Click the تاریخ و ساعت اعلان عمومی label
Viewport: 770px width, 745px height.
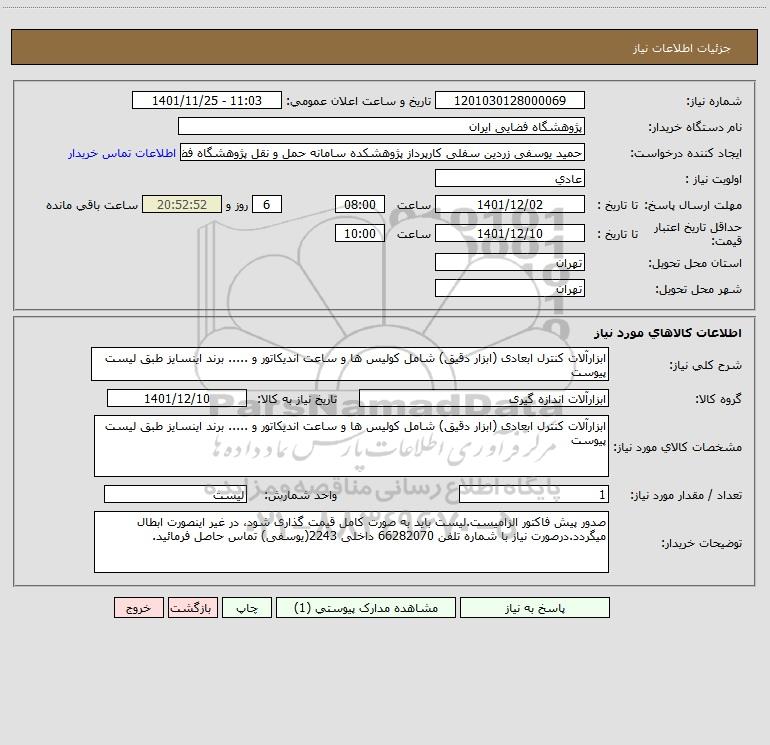click(x=359, y=101)
